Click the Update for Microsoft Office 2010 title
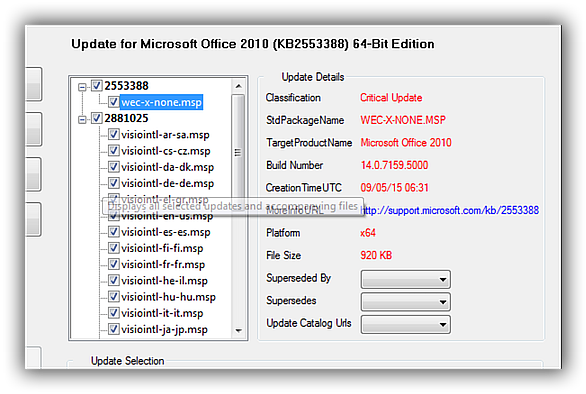This screenshot has width=586, height=394. [253, 44]
